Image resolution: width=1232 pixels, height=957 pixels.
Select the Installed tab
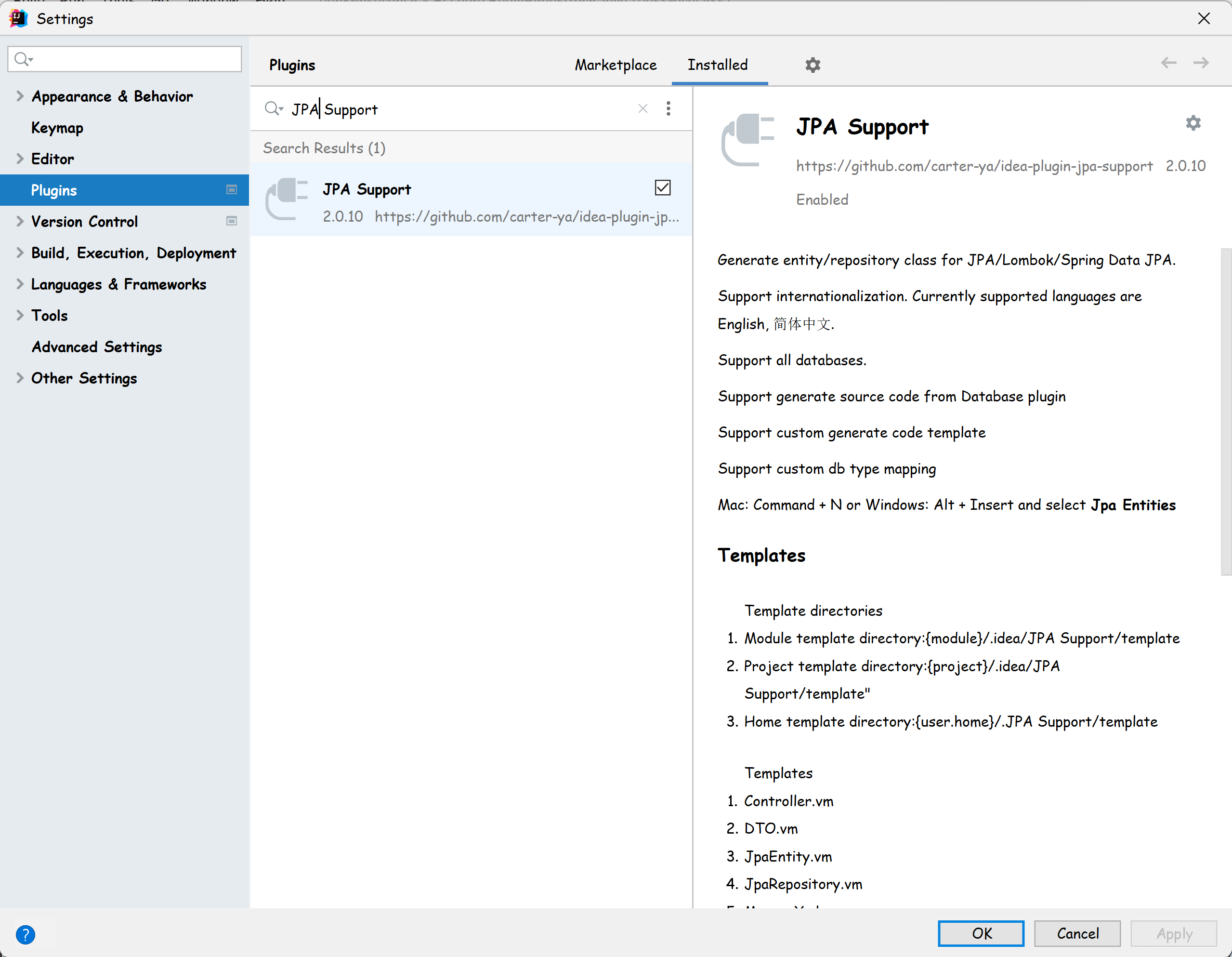(717, 65)
